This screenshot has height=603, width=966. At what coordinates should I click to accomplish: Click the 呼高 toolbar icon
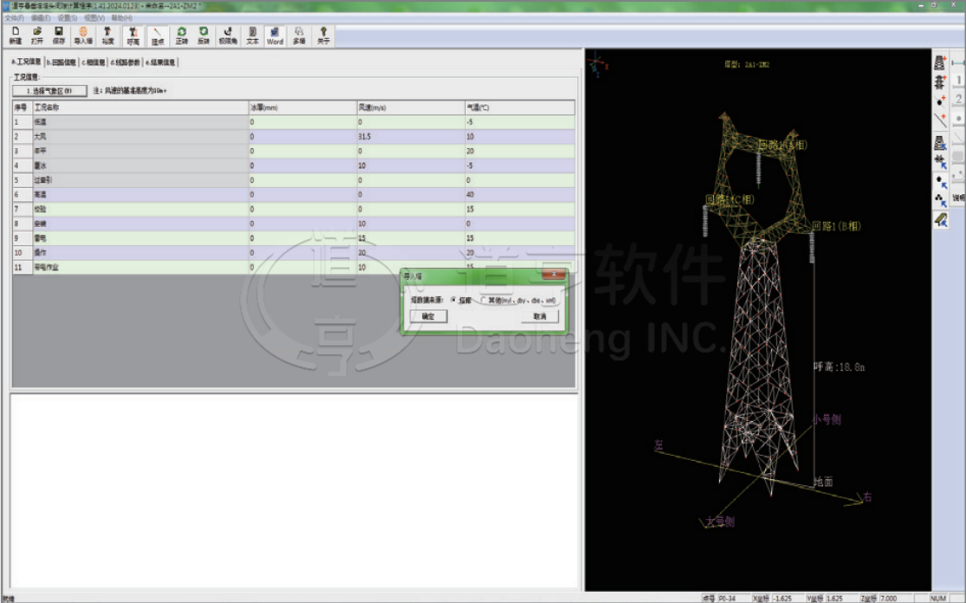coord(133,35)
